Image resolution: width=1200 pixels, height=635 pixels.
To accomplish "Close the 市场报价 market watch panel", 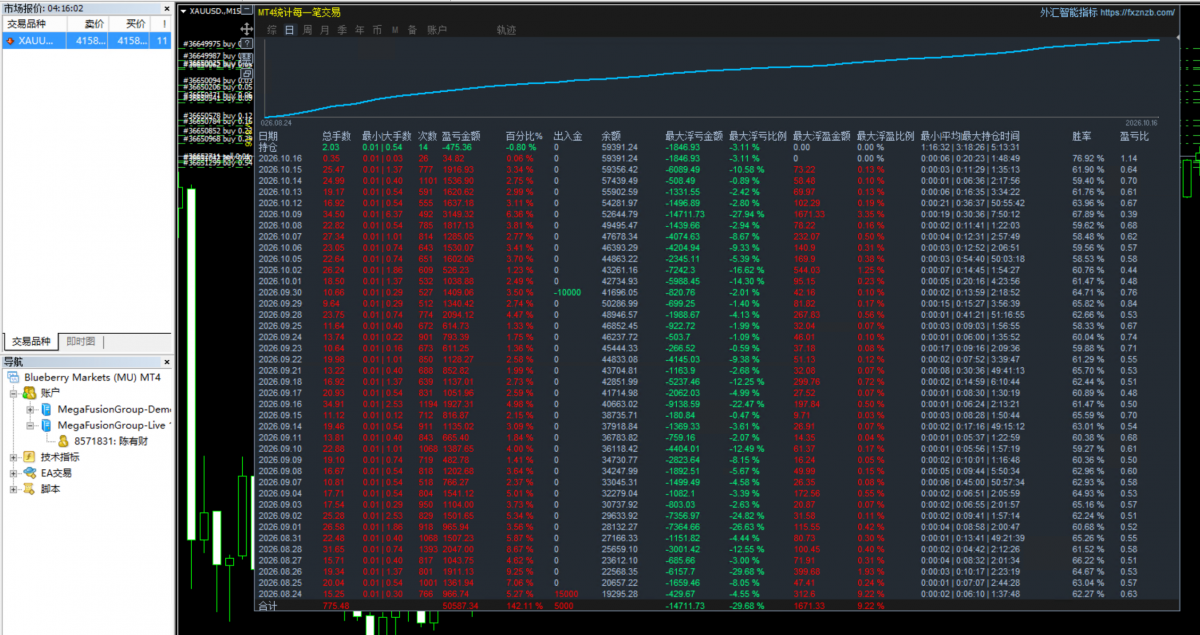I will click(x=166, y=9).
